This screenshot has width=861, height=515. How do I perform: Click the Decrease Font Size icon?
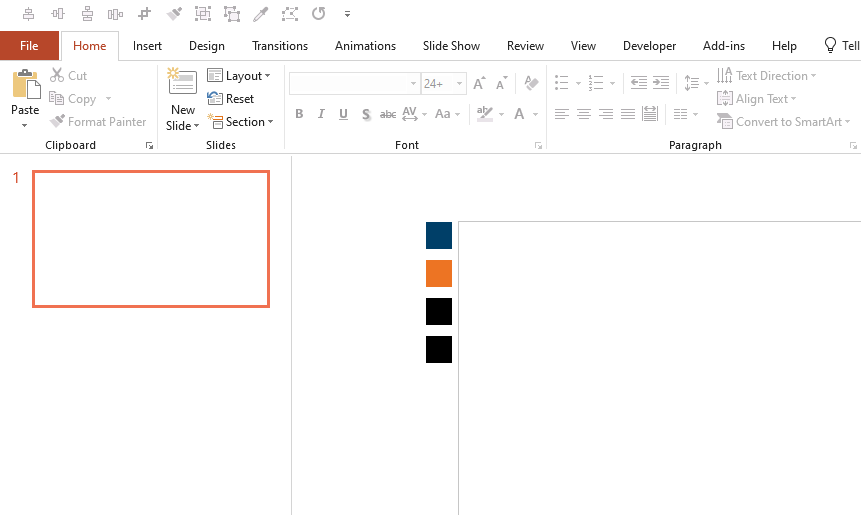(501, 83)
